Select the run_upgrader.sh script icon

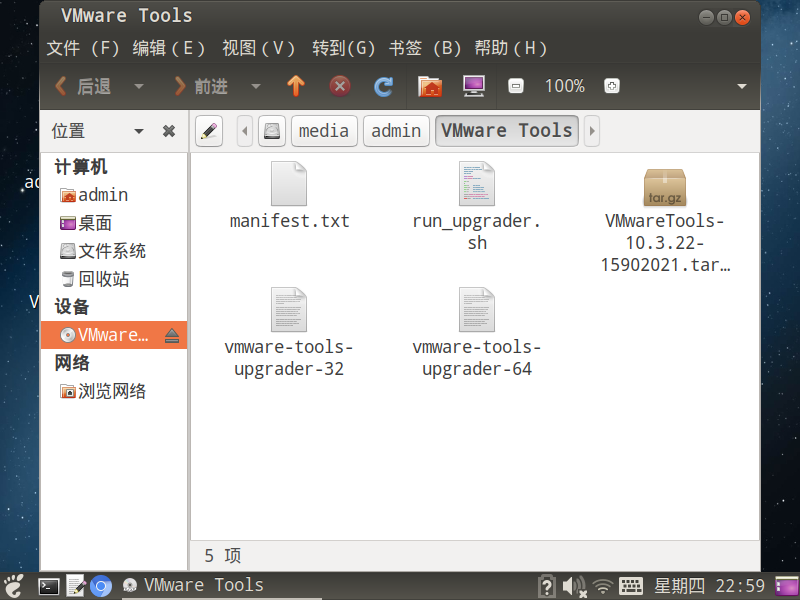click(x=477, y=184)
